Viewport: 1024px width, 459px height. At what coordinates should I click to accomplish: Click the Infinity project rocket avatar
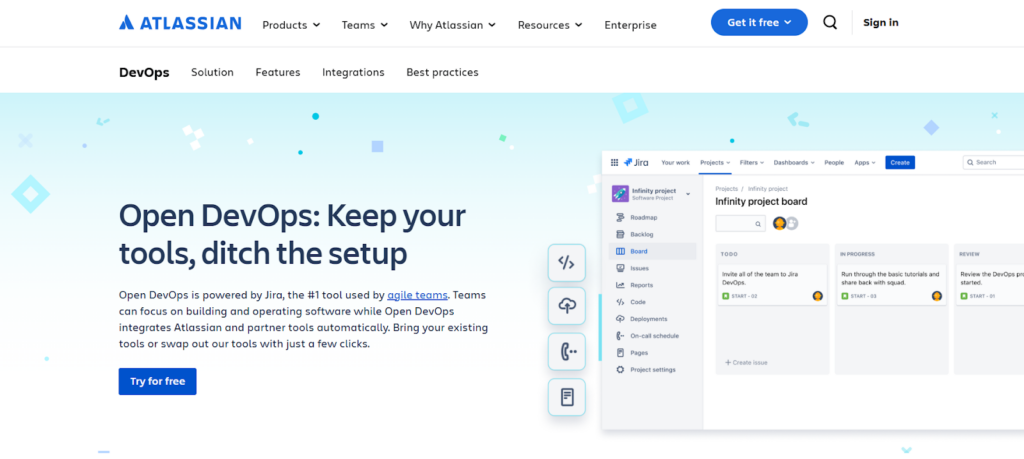click(620, 194)
